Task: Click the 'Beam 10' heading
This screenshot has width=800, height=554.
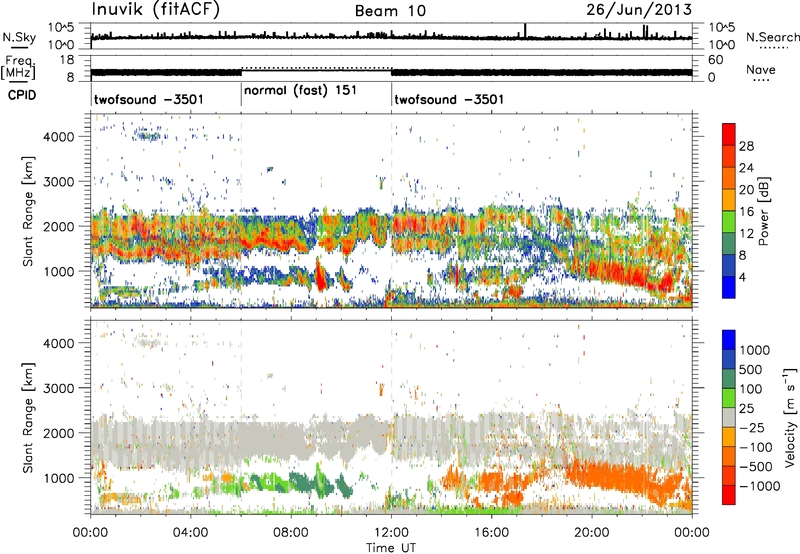Action: coord(390,11)
